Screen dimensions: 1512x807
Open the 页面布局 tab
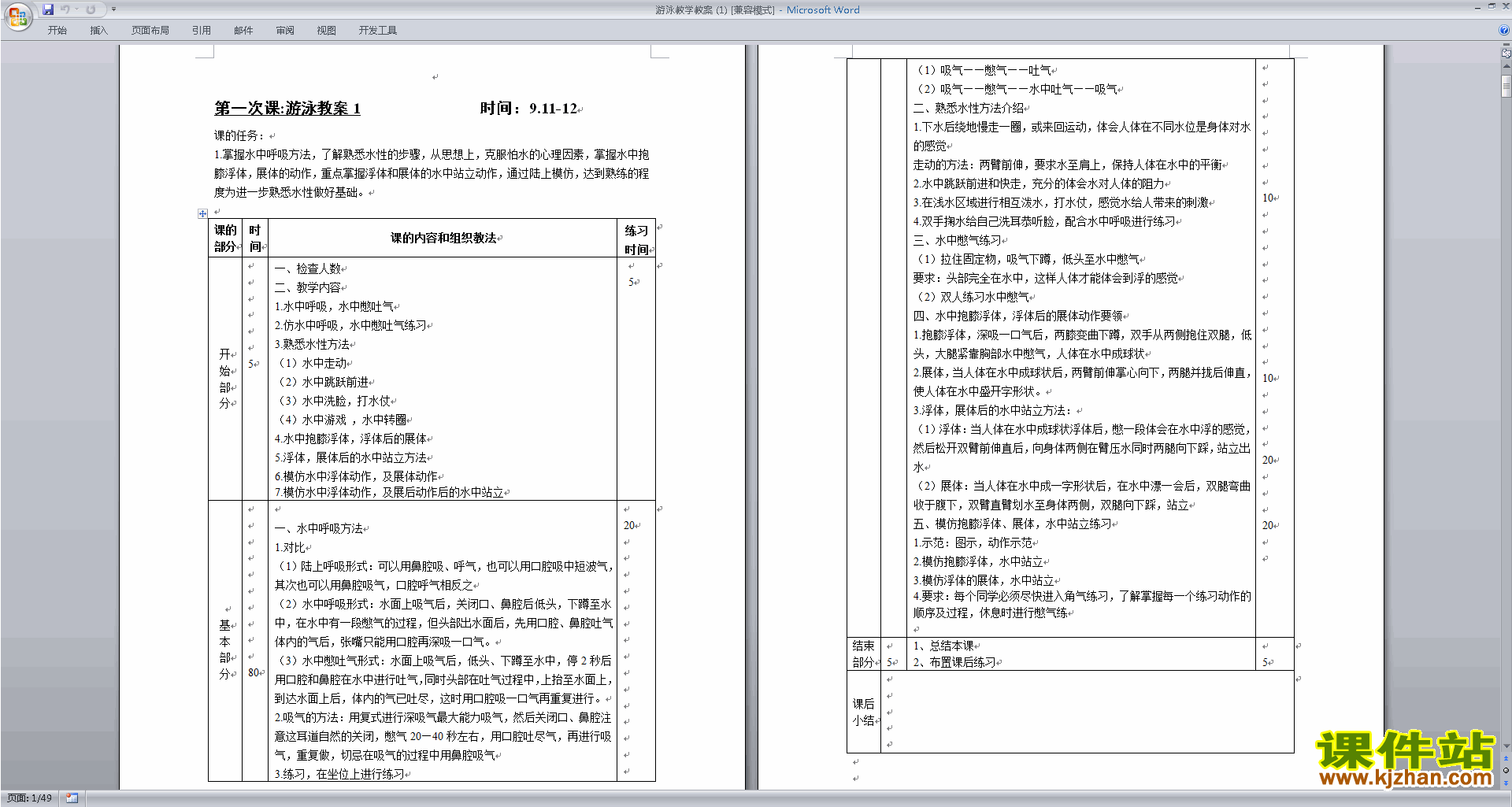click(x=150, y=31)
